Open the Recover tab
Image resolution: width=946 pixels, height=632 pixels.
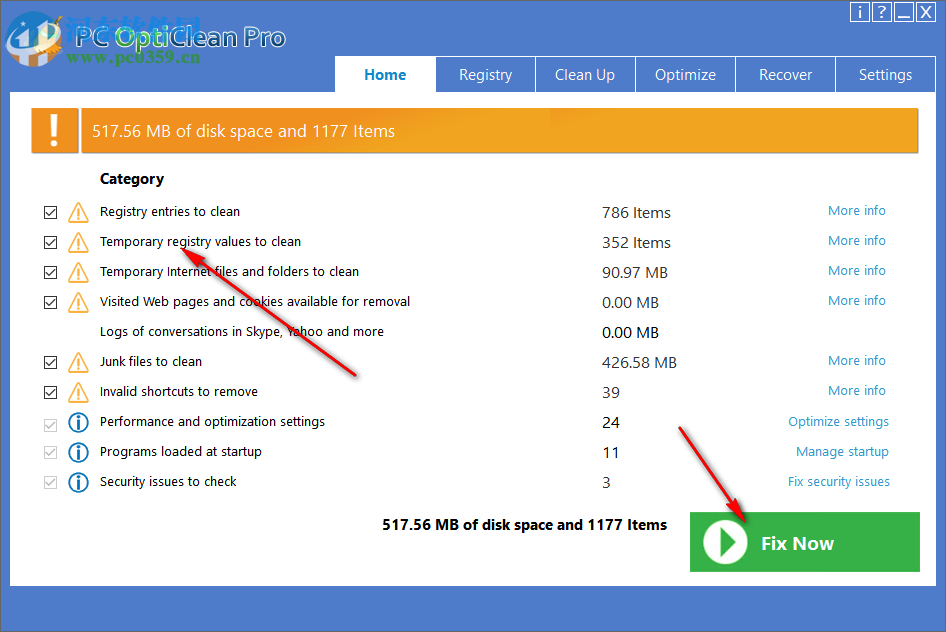[786, 75]
